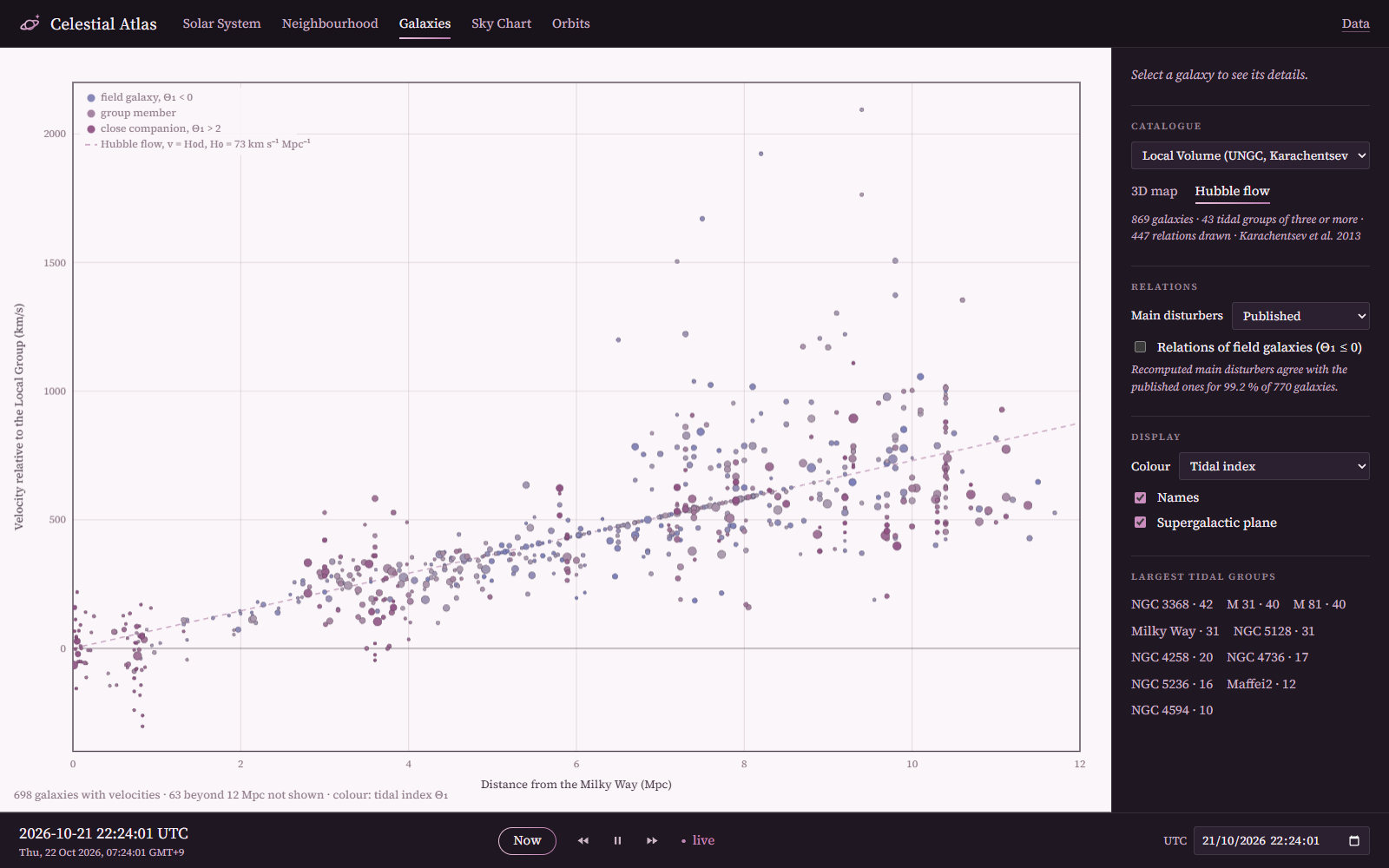Enable Relations of field galaxies checkbox
The image size is (1389, 868).
[x=1141, y=347]
